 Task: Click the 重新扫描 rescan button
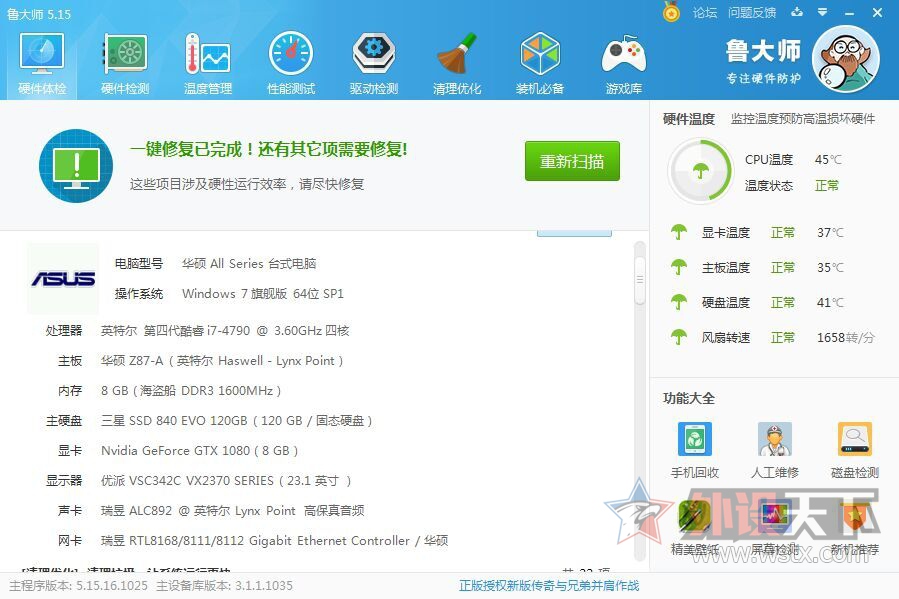(572, 161)
